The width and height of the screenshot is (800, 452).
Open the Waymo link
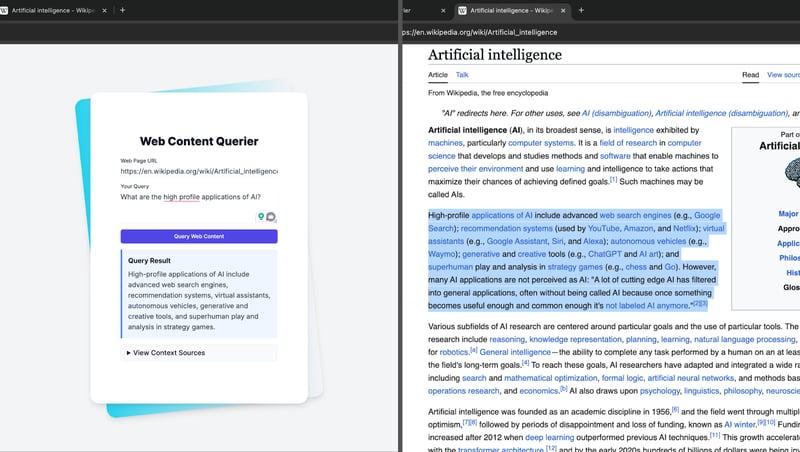pyautogui.click(x=441, y=254)
